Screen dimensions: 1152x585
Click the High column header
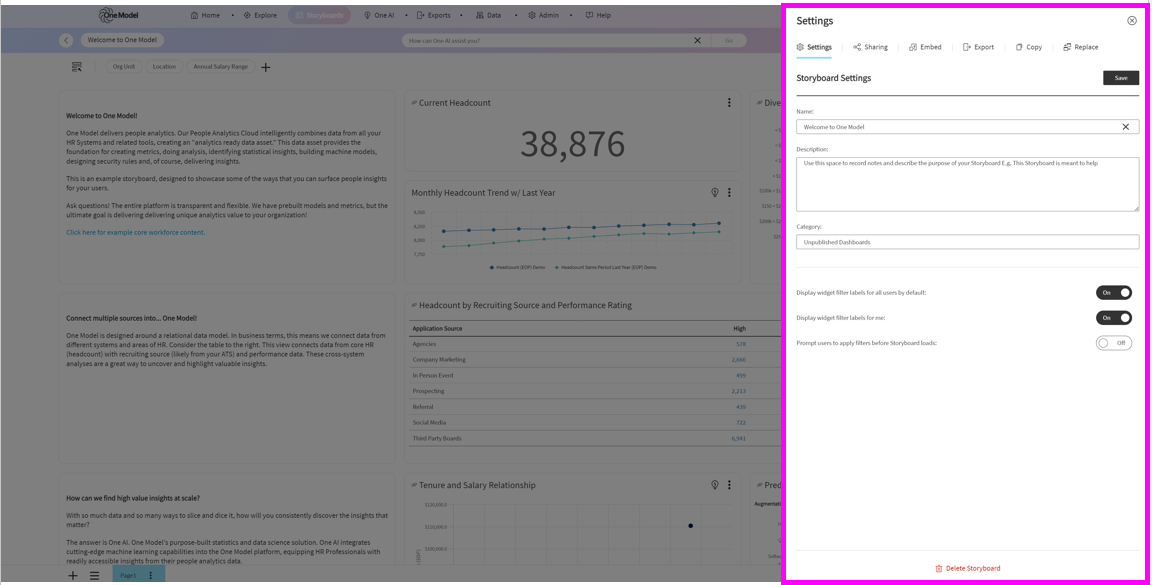[739, 329]
